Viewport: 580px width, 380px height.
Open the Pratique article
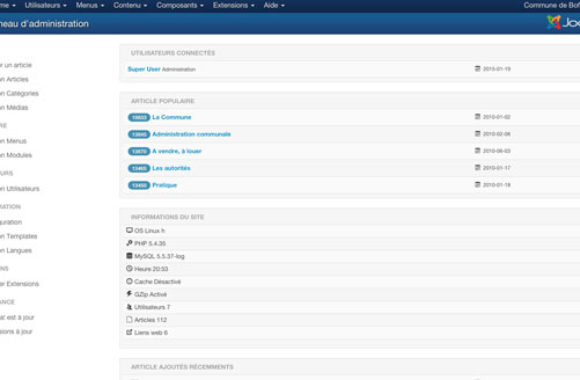coord(165,185)
